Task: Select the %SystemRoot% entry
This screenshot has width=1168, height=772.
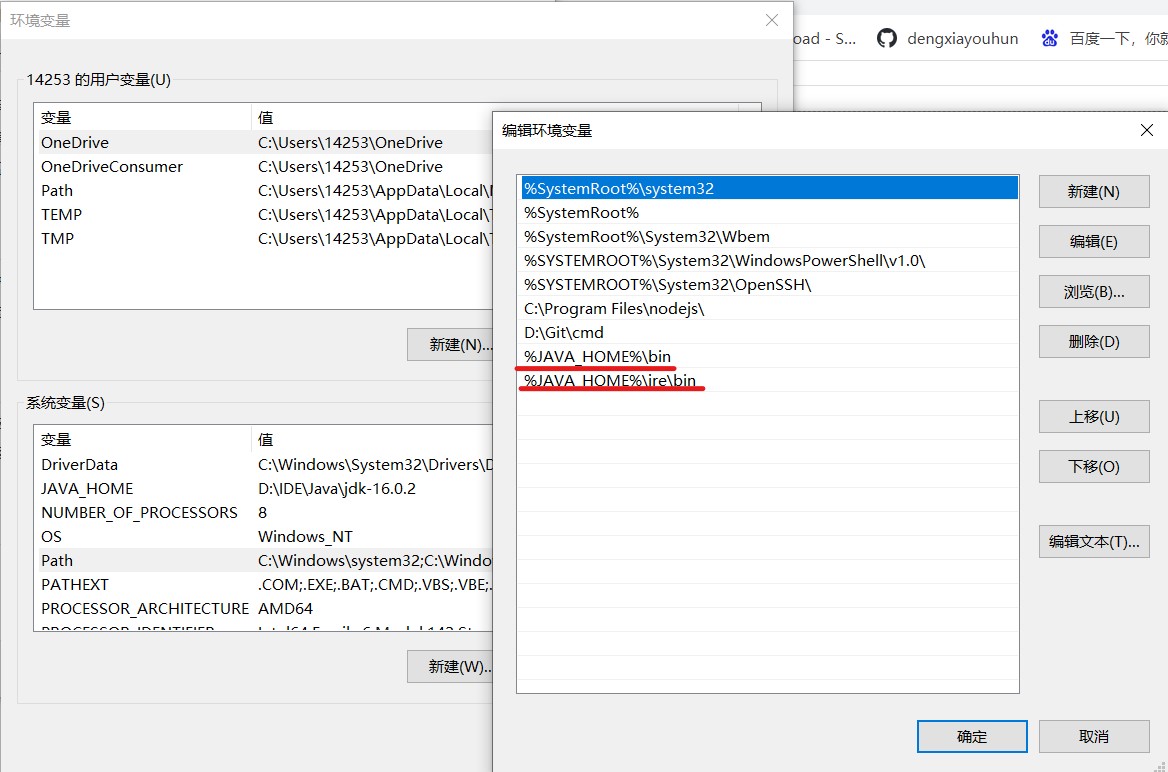Action: pyautogui.click(x=768, y=212)
